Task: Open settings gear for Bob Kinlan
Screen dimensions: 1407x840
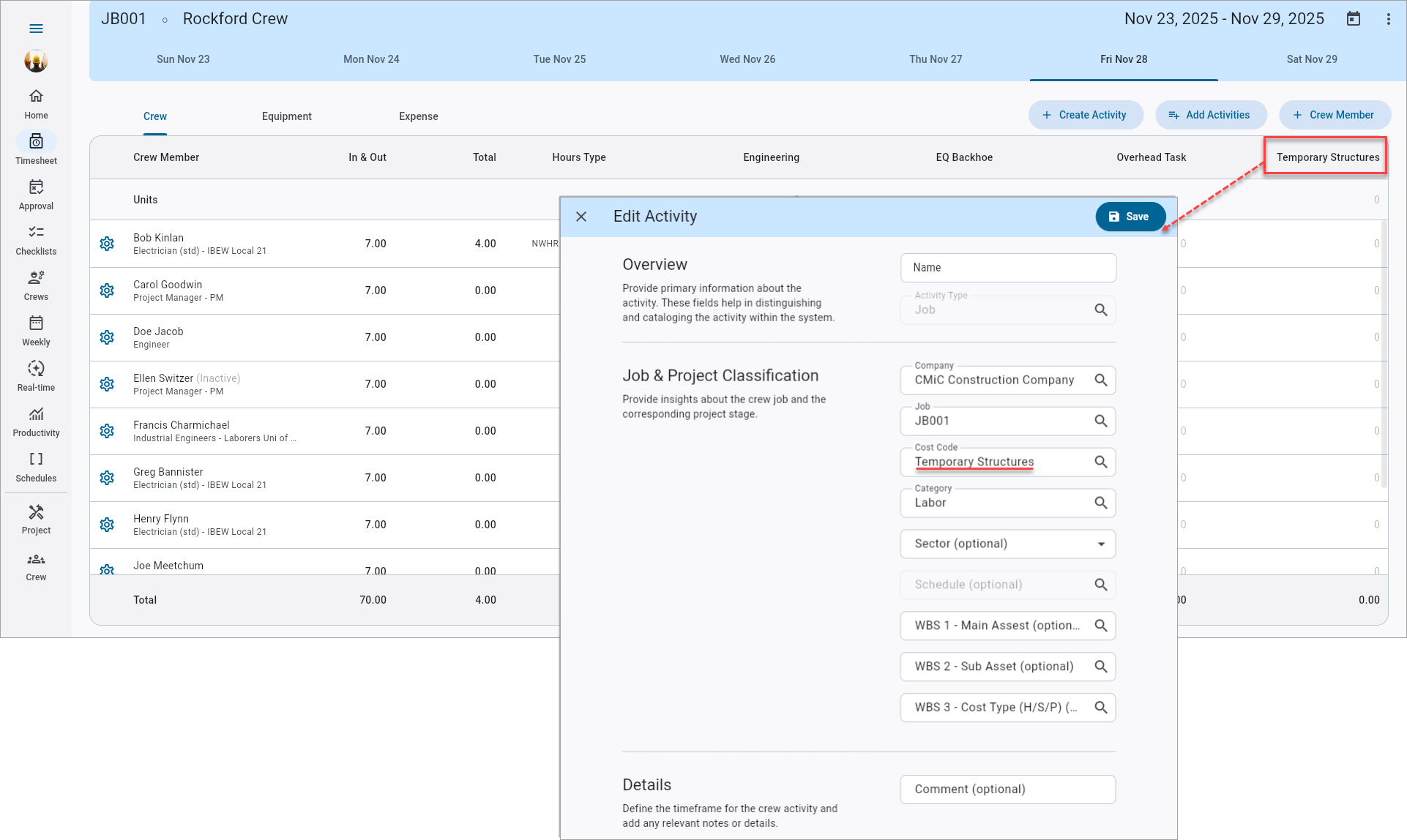Action: [107, 244]
